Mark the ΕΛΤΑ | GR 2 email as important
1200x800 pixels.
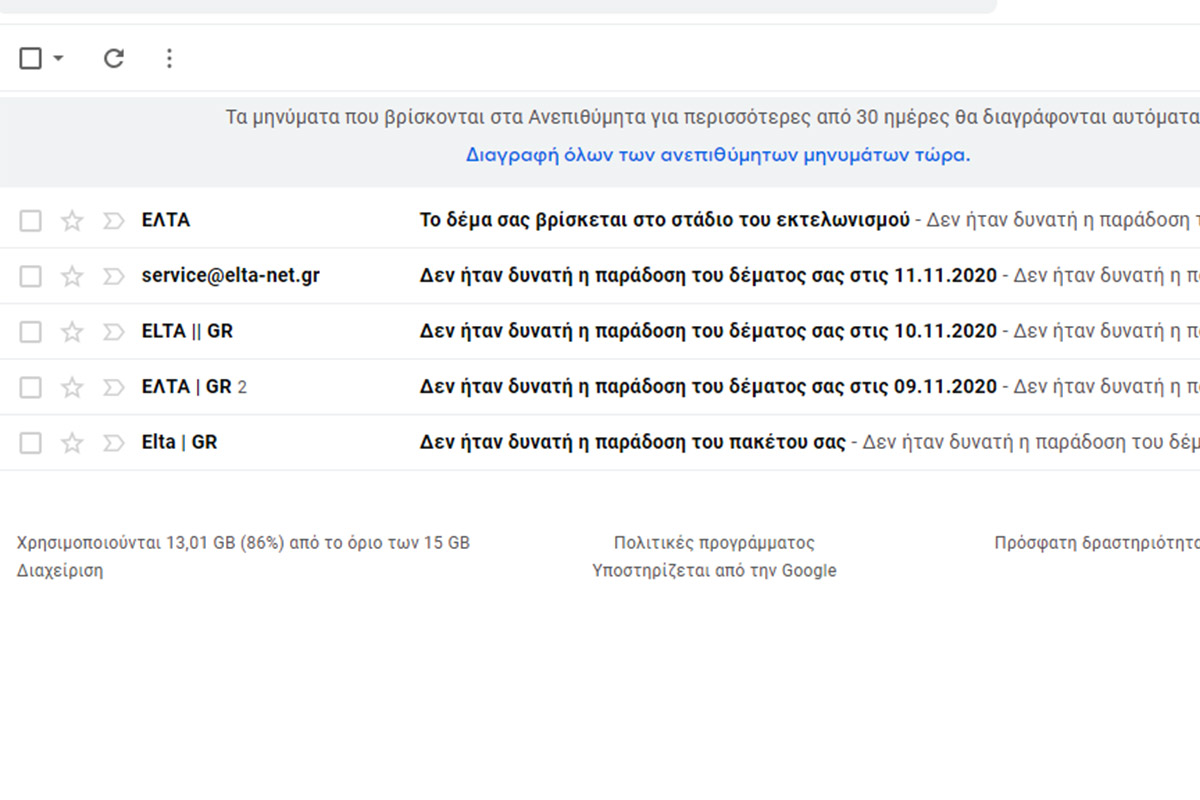pos(112,387)
